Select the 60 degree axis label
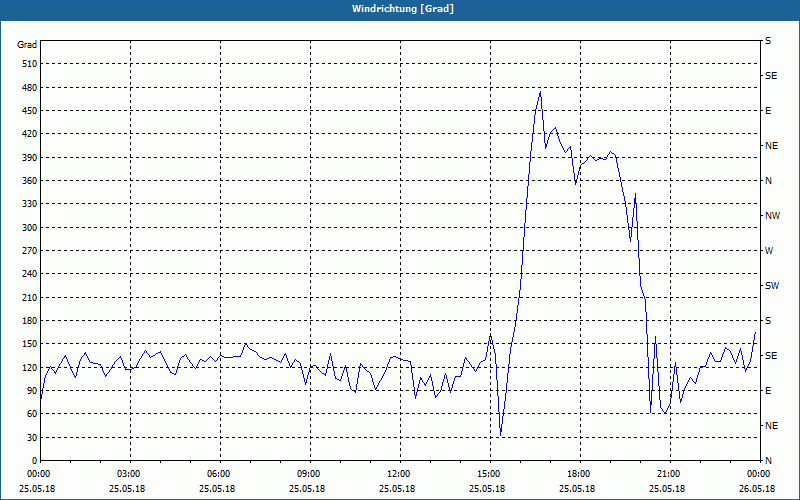The height and width of the screenshot is (500, 800). [32, 414]
